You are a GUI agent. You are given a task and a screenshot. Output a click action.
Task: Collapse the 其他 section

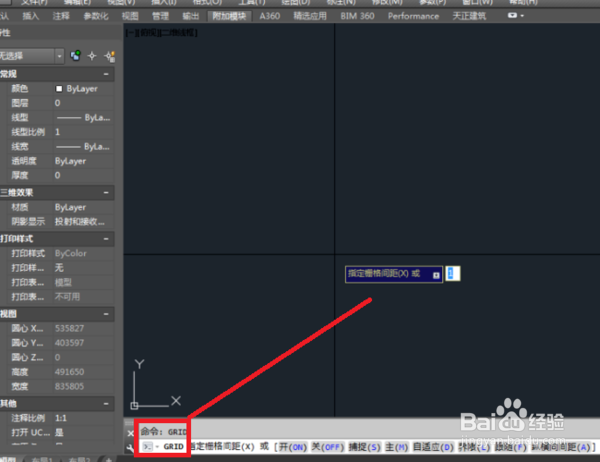106,403
